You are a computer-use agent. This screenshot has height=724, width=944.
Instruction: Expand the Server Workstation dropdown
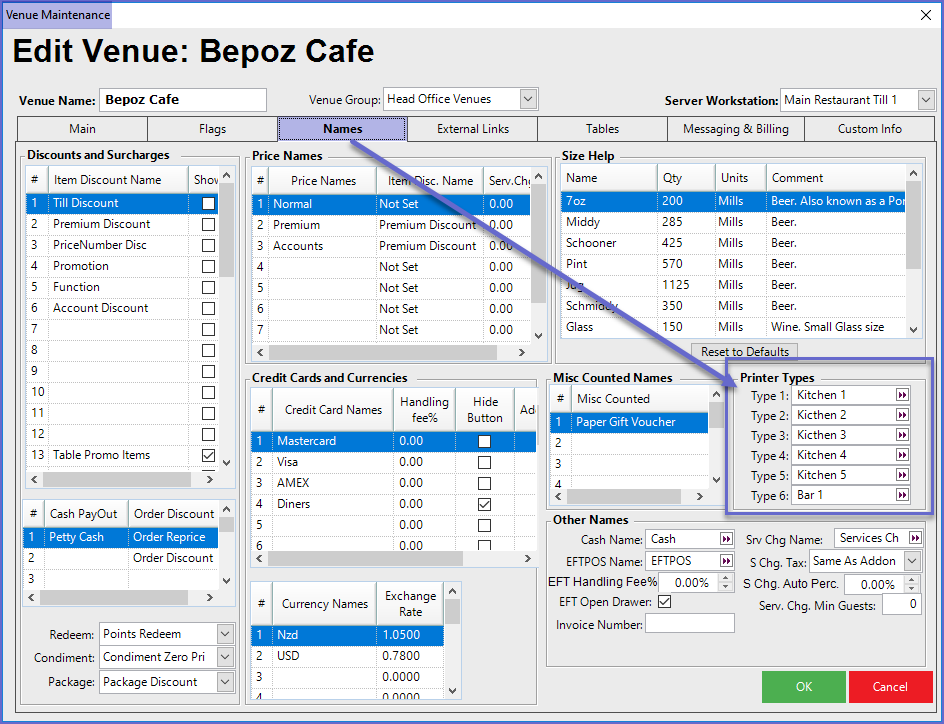coord(925,100)
